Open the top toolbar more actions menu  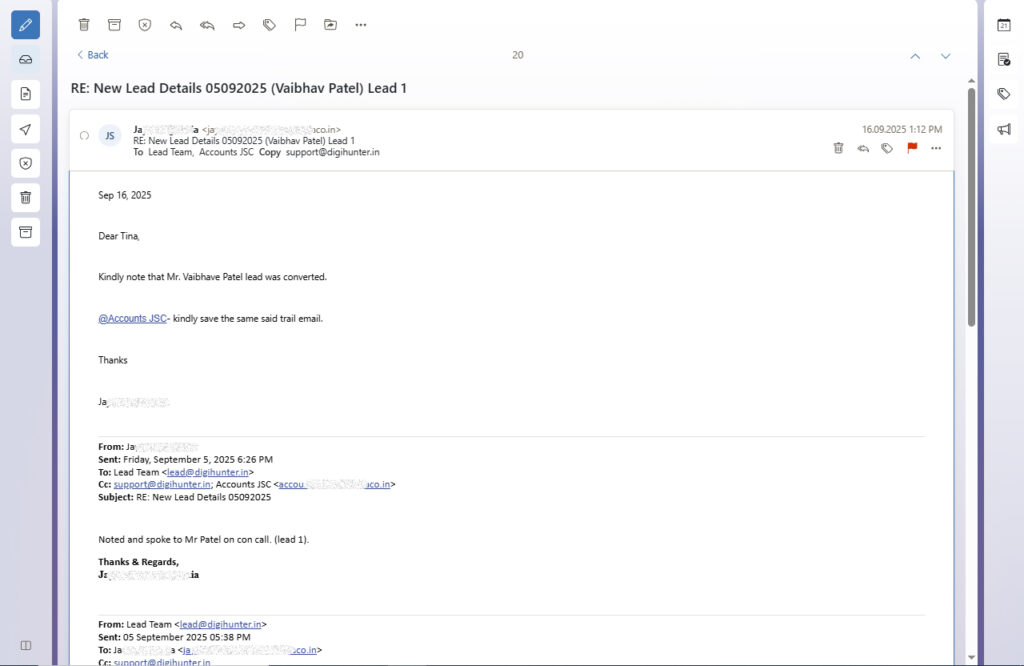[361, 25]
